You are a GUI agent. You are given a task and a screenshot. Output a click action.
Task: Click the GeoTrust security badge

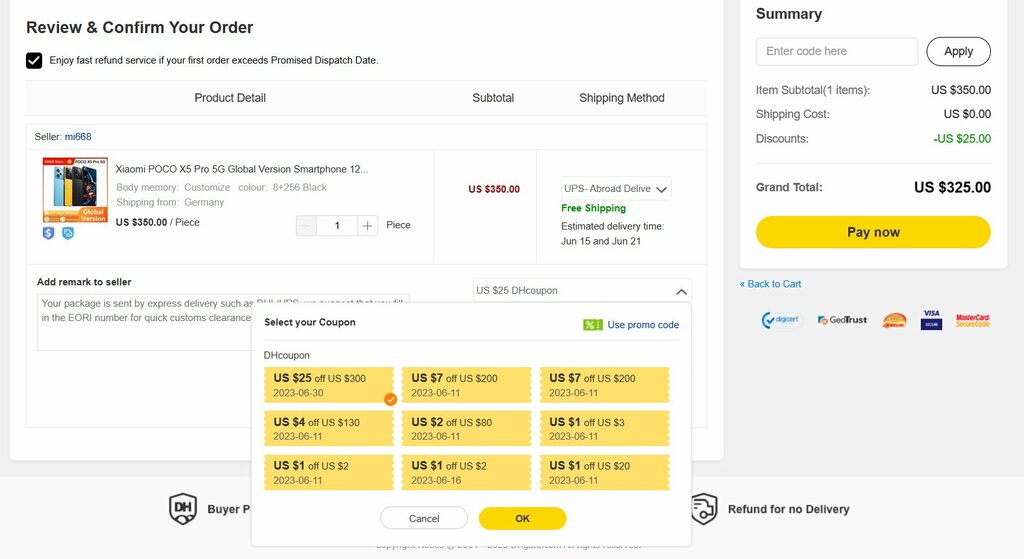pyautogui.click(x=842, y=320)
